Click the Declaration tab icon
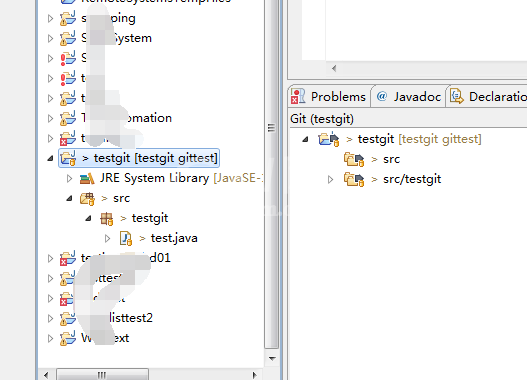527x380 pixels. tap(457, 96)
